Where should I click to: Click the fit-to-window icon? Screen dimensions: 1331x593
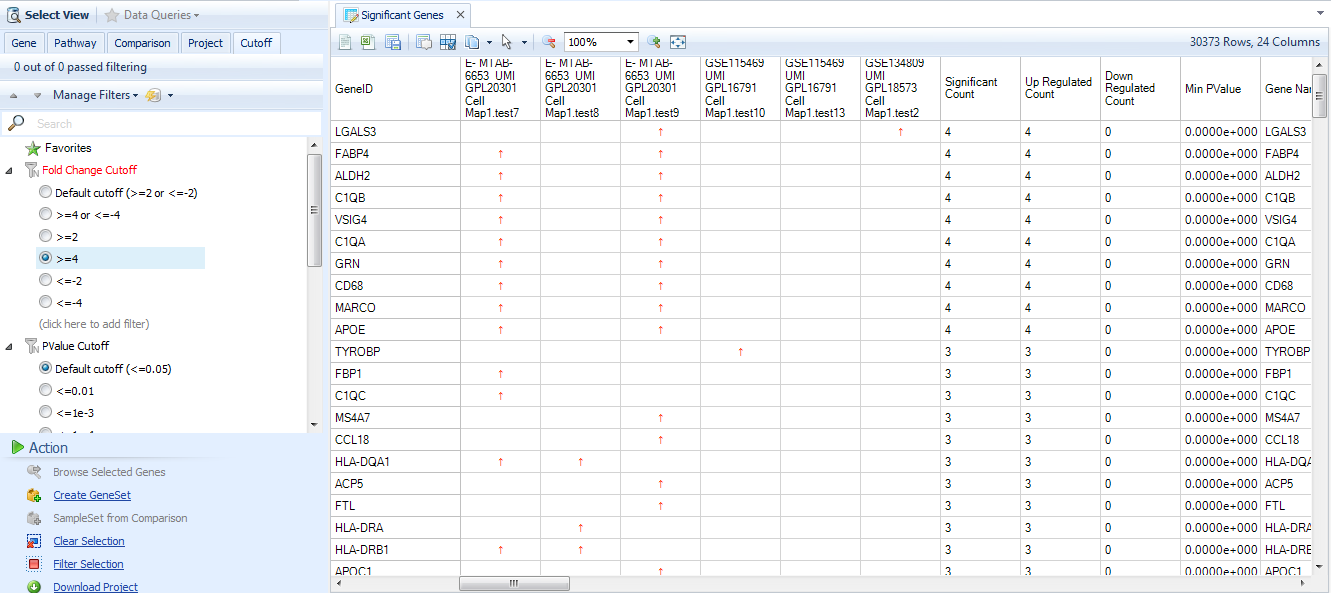tap(678, 42)
